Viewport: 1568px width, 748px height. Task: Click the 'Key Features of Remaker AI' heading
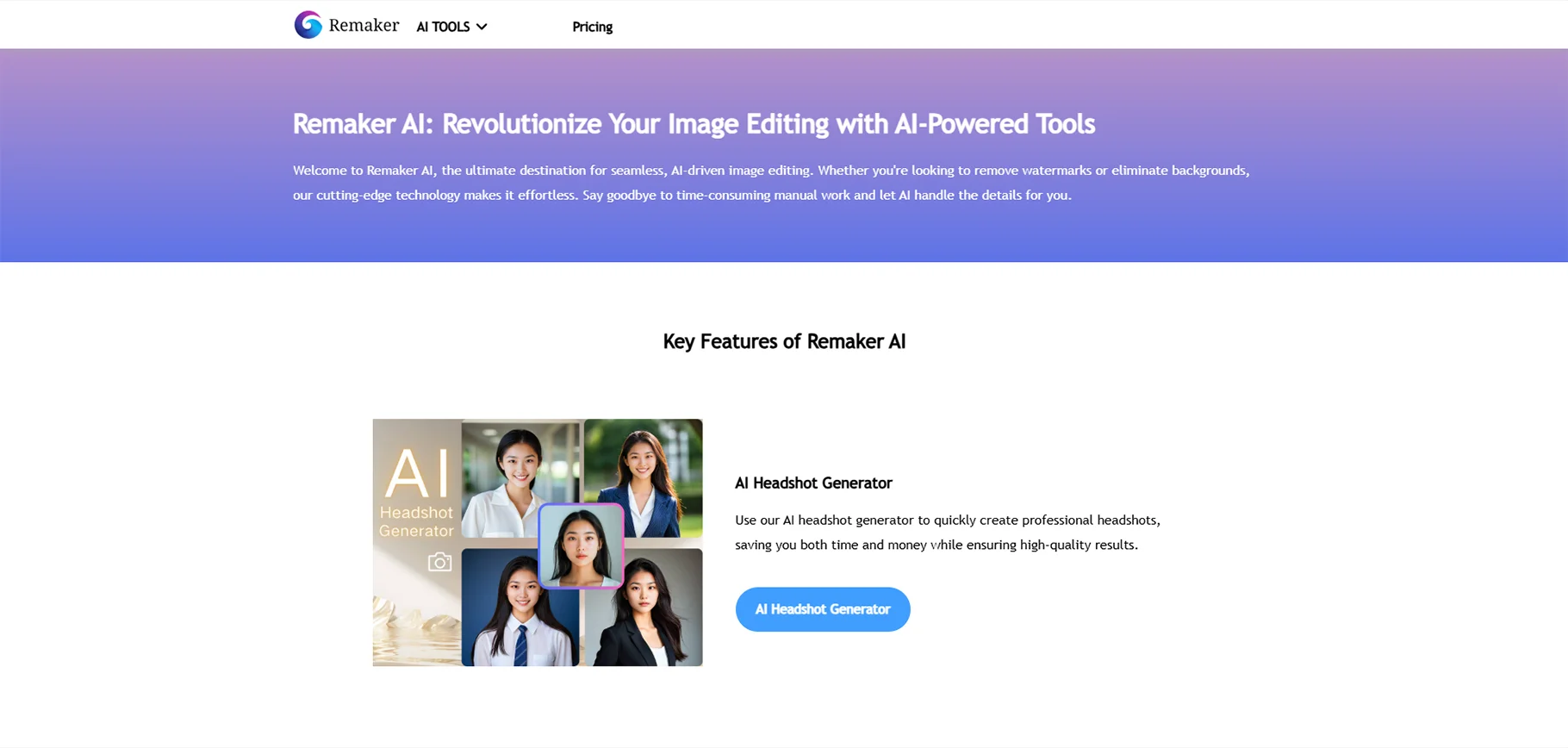point(784,341)
